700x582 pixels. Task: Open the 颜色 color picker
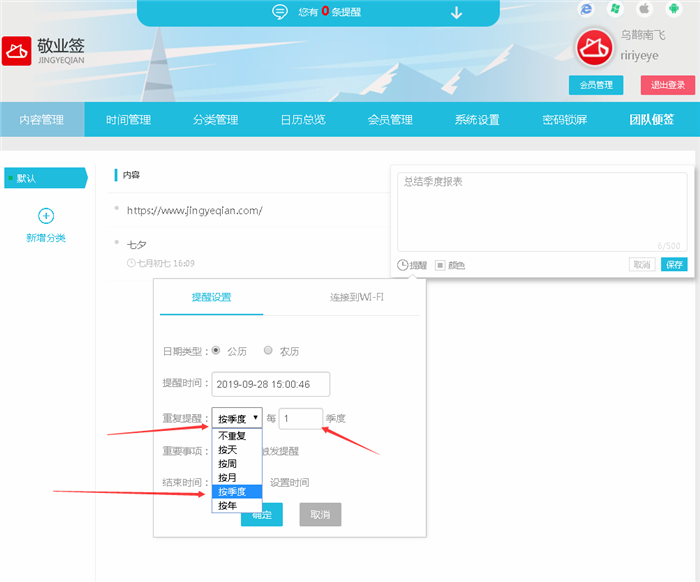(x=450, y=266)
